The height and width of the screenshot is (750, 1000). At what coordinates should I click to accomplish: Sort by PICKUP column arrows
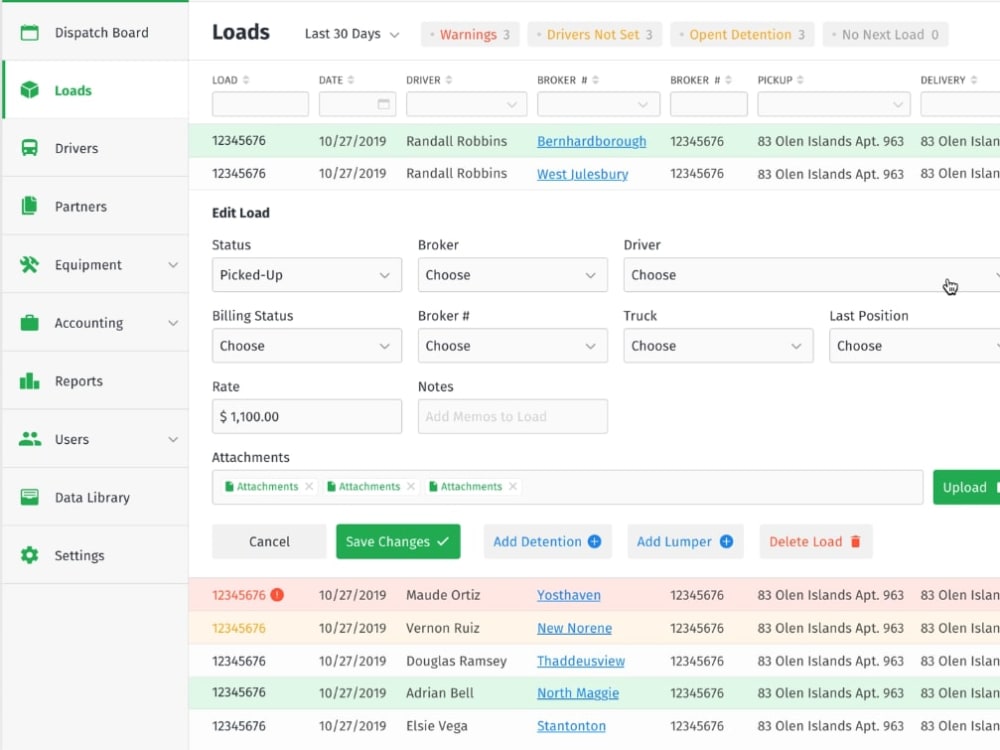[800, 80]
